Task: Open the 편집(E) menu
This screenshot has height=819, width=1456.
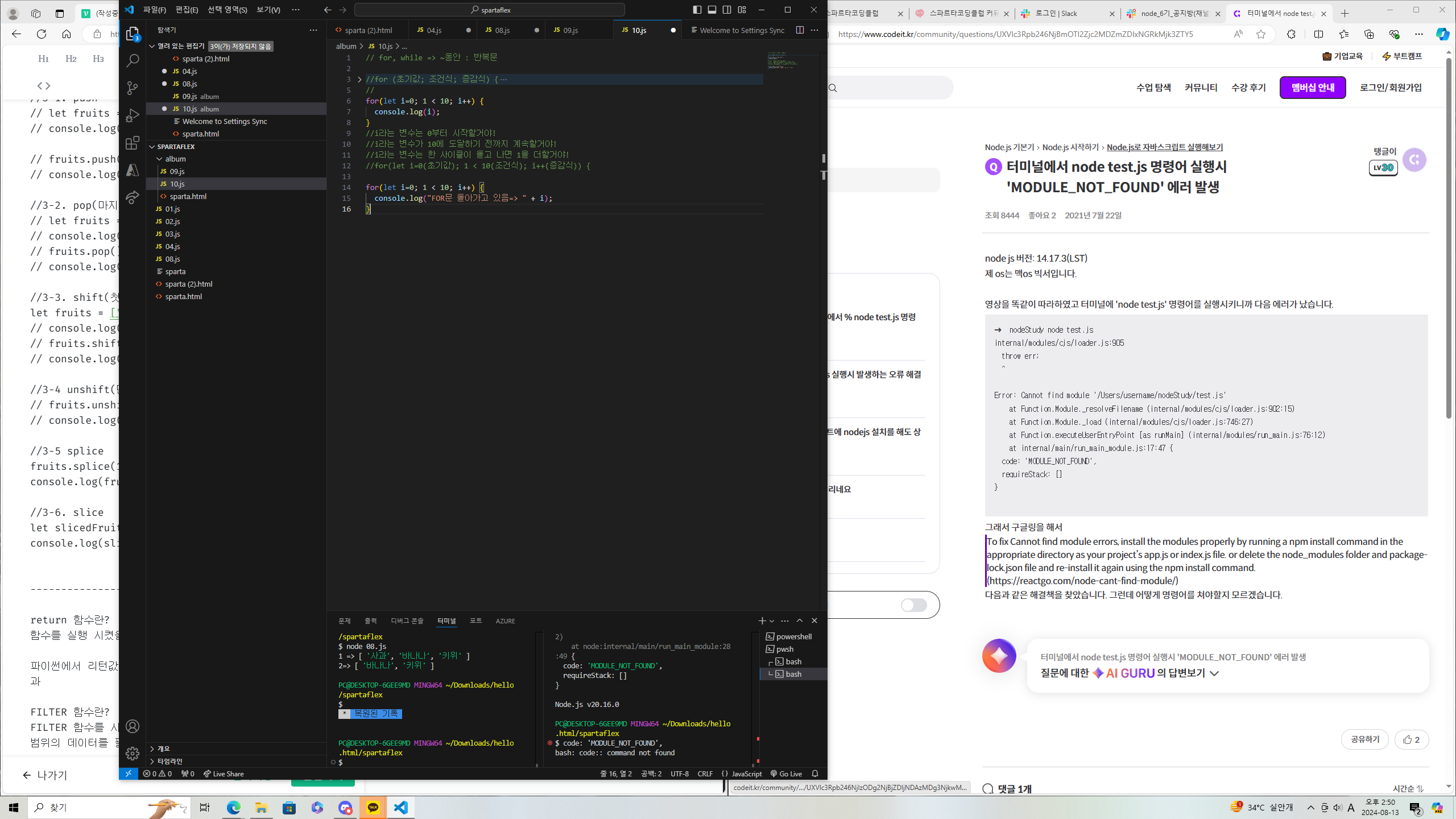Action: tap(187, 10)
